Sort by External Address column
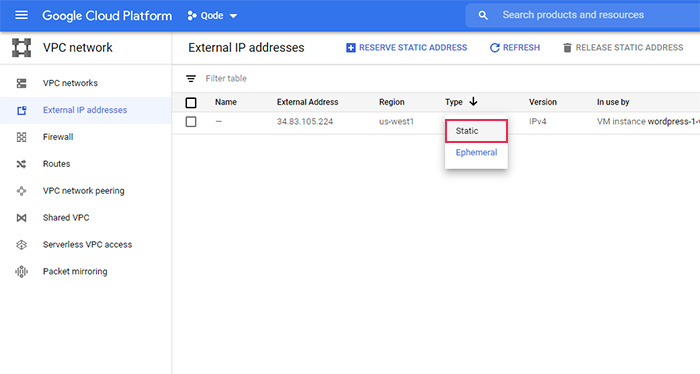This screenshot has height=374, width=700. coord(308,102)
